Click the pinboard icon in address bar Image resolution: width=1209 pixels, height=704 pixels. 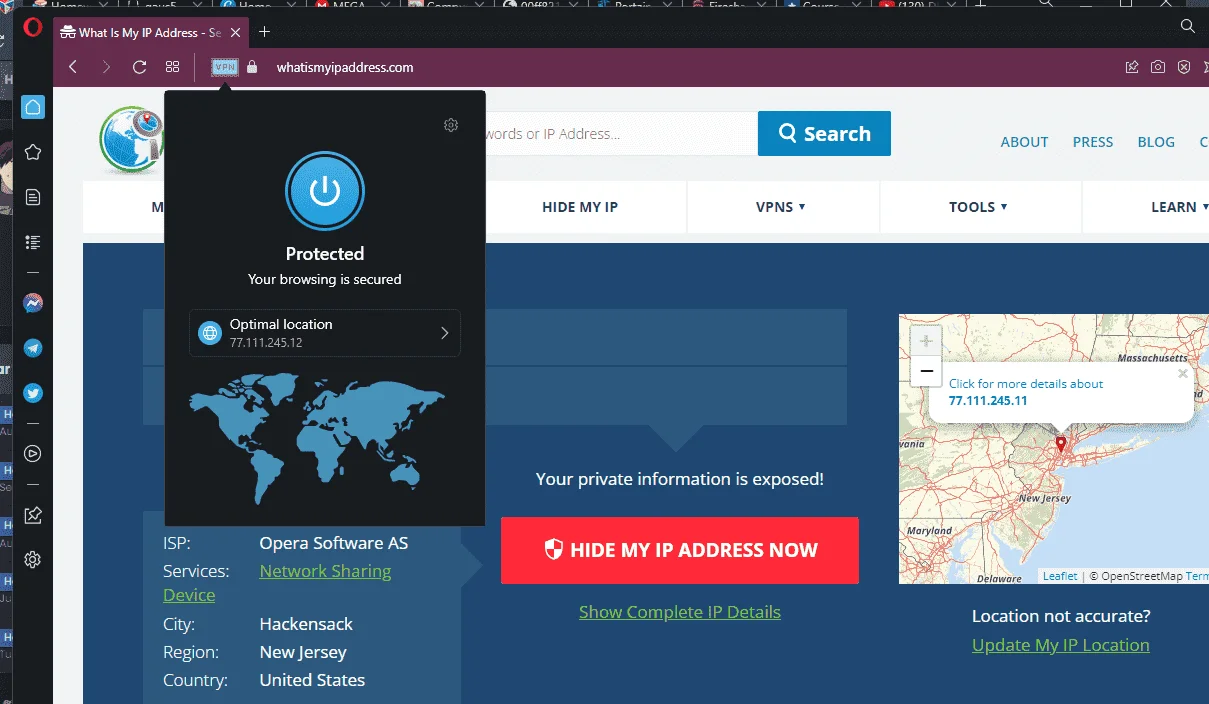click(1132, 67)
